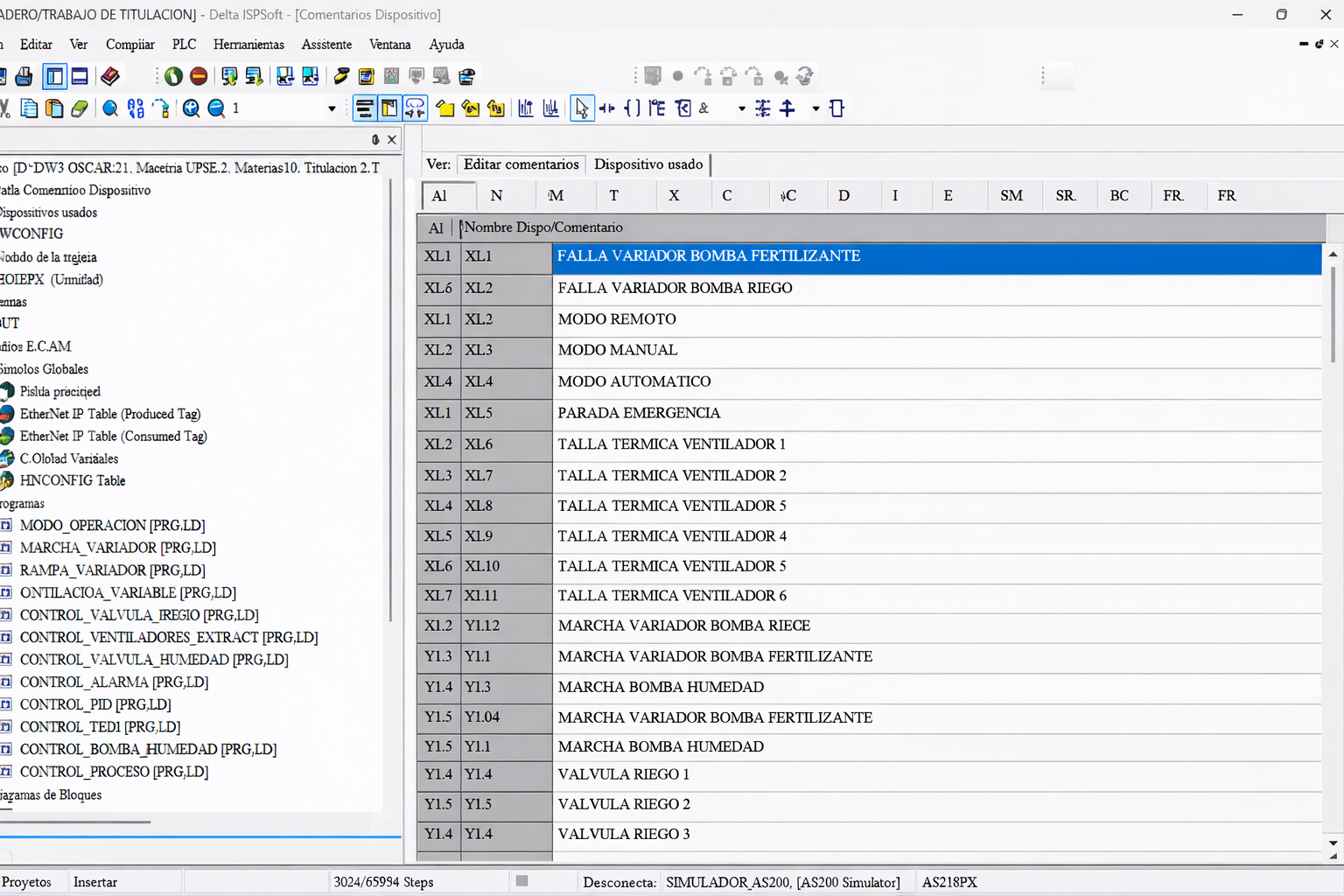Insert a contact with the contact tool

[x=606, y=108]
